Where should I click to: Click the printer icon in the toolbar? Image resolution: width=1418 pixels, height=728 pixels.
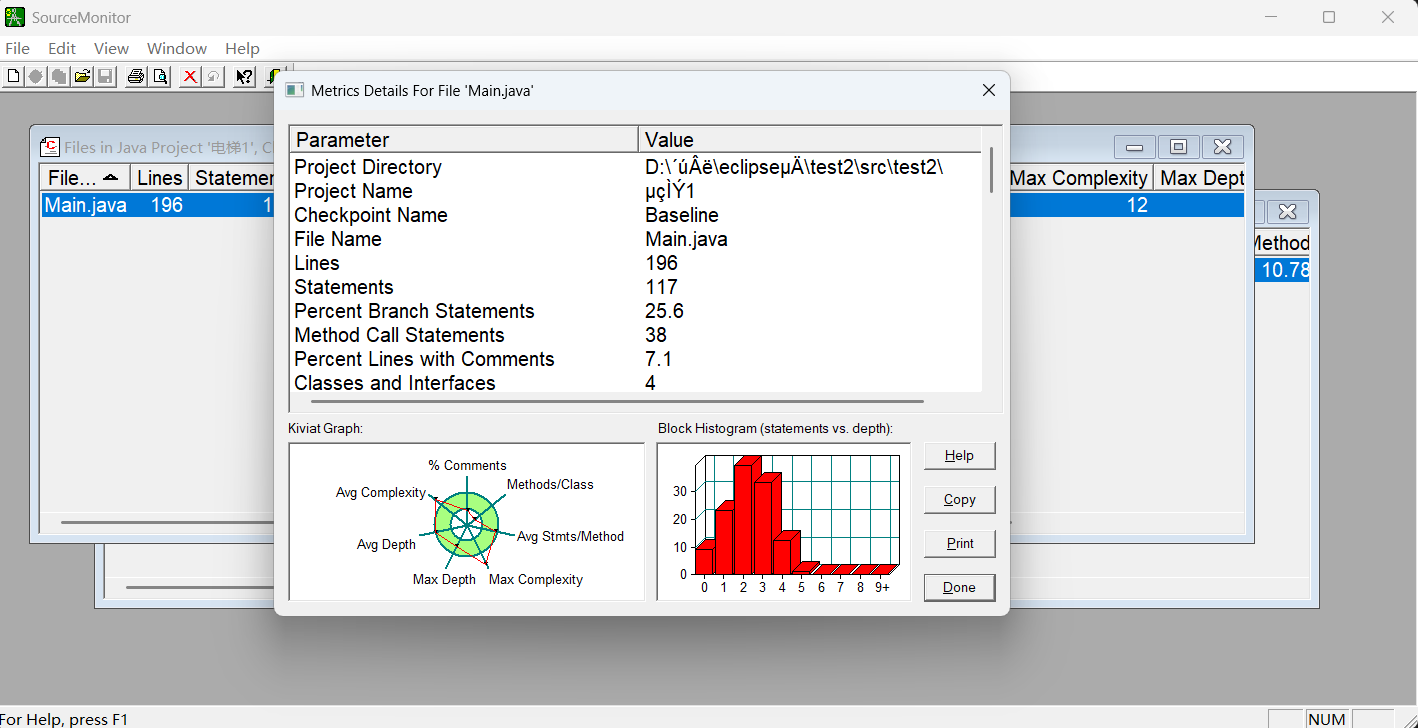136,76
